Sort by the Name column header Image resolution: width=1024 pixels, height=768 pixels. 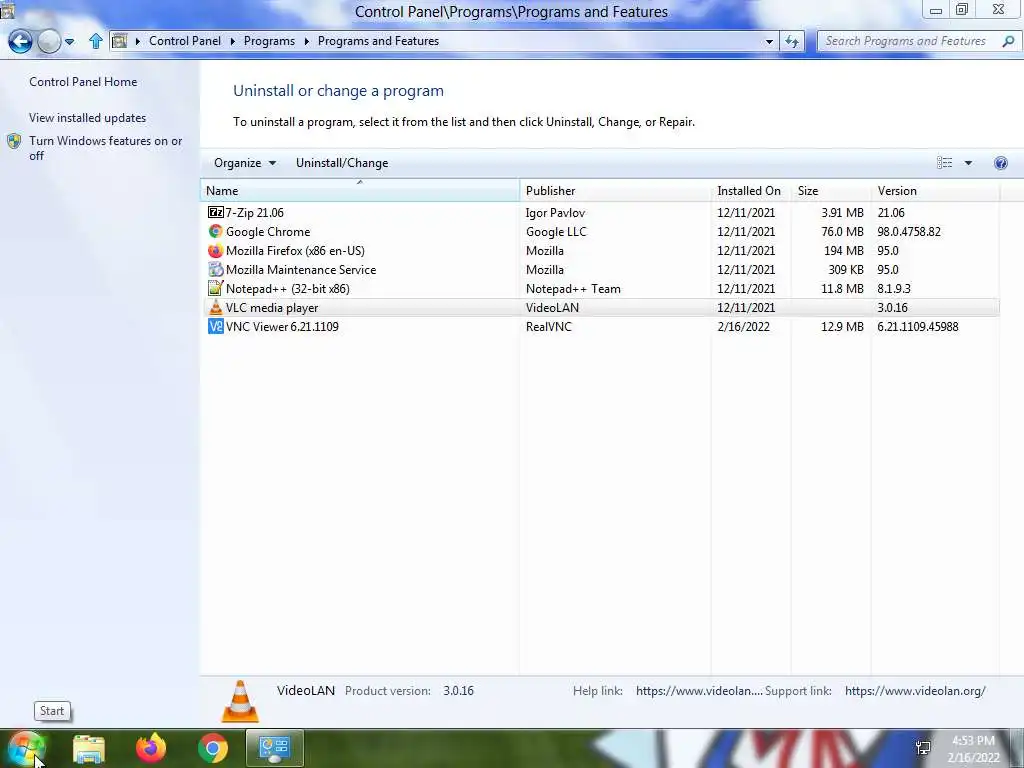pyautogui.click(x=360, y=191)
